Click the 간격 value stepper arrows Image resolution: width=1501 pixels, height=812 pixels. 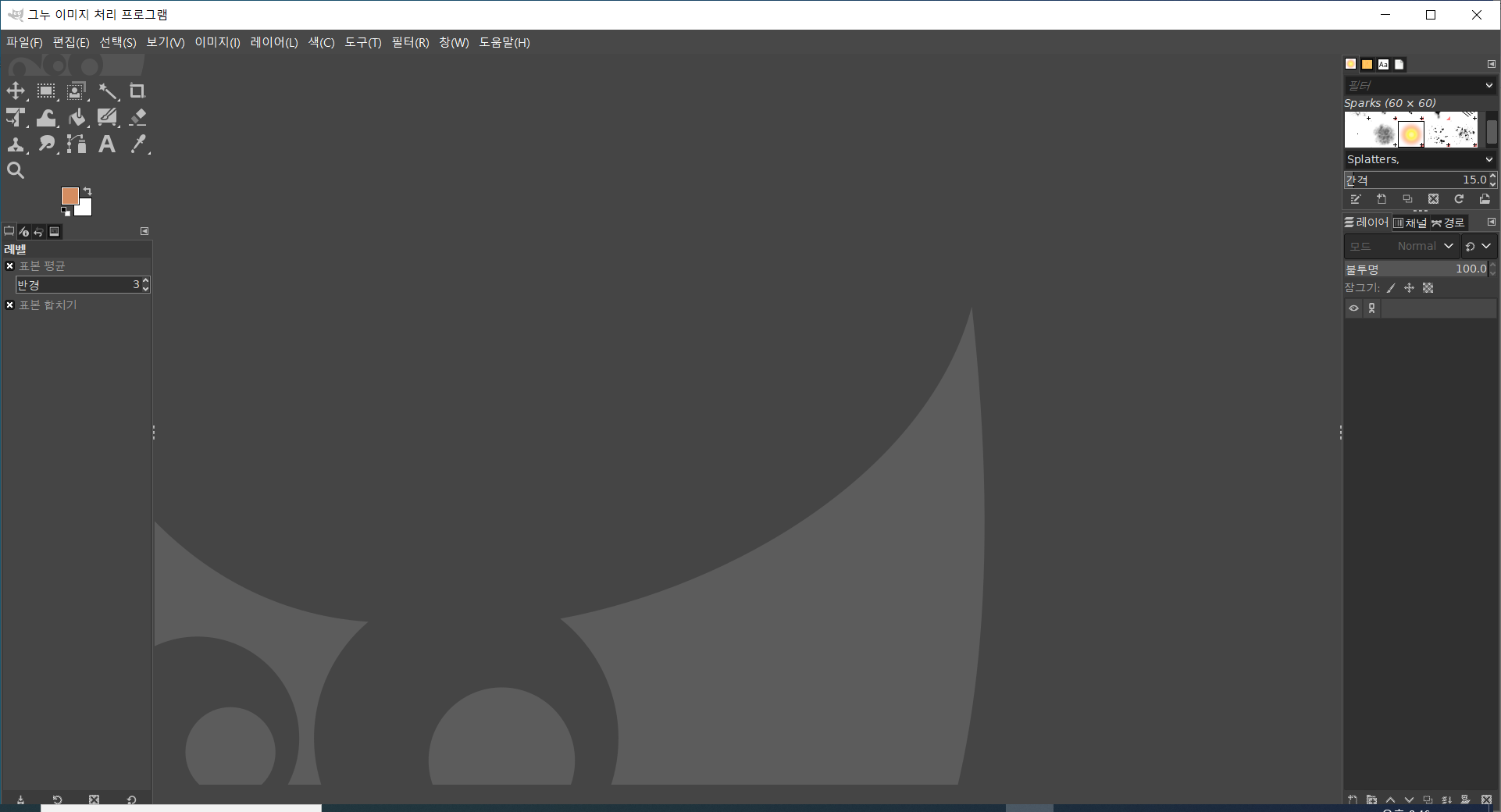(1493, 180)
